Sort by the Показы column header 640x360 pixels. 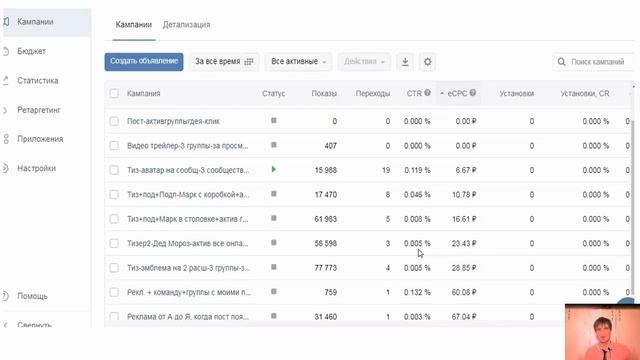pos(324,93)
